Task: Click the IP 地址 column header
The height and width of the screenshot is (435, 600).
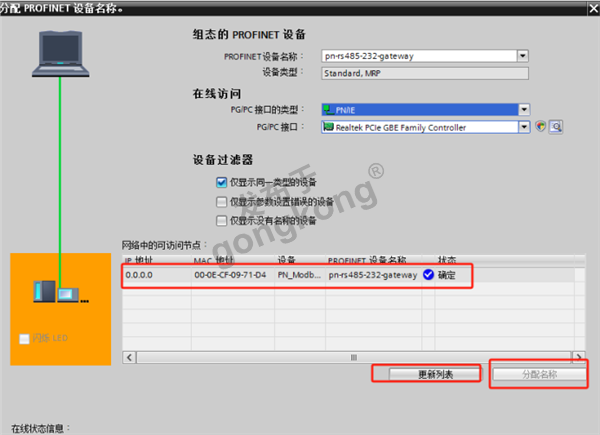Action: [157, 260]
